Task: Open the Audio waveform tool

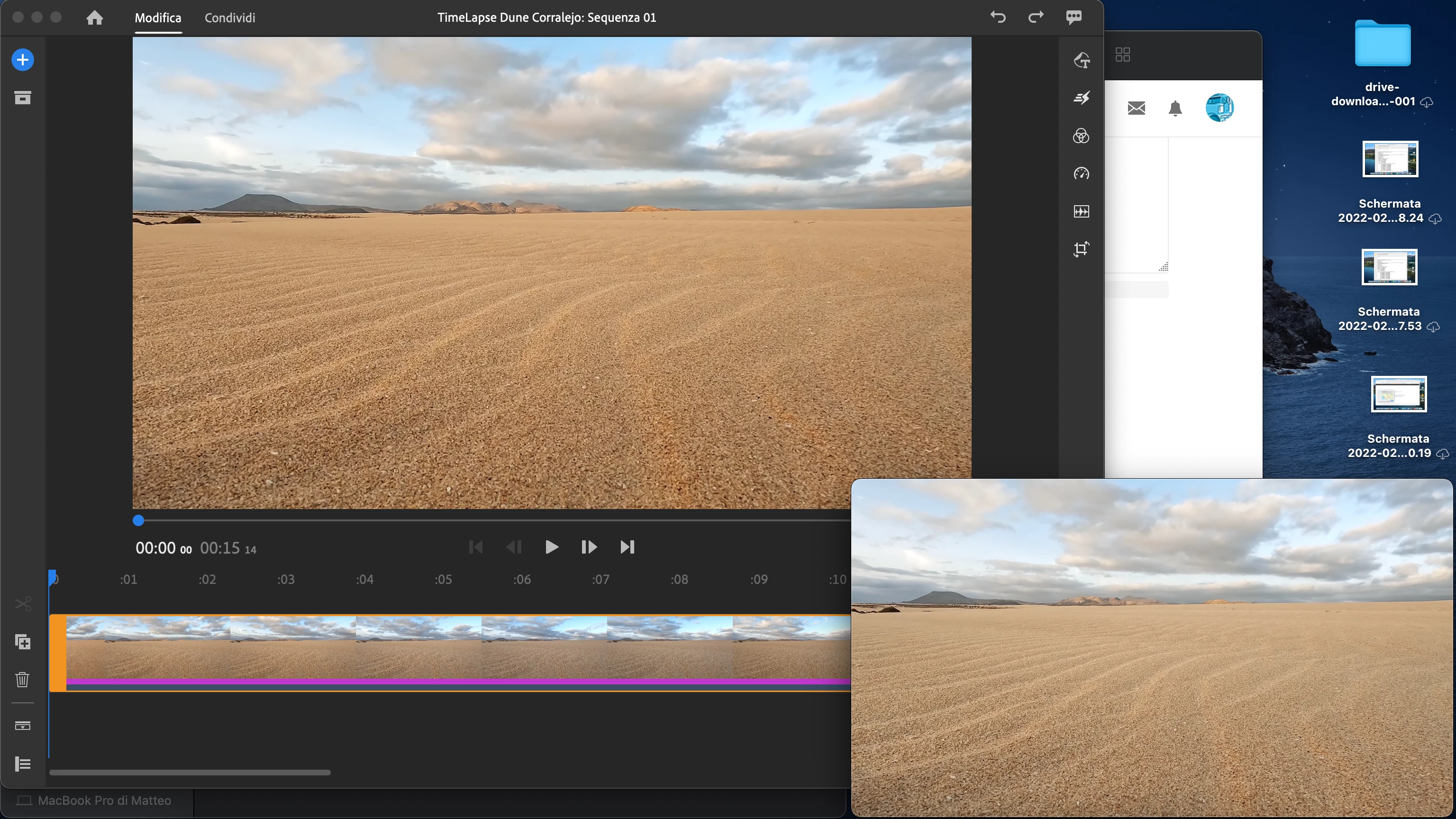Action: click(x=1081, y=211)
